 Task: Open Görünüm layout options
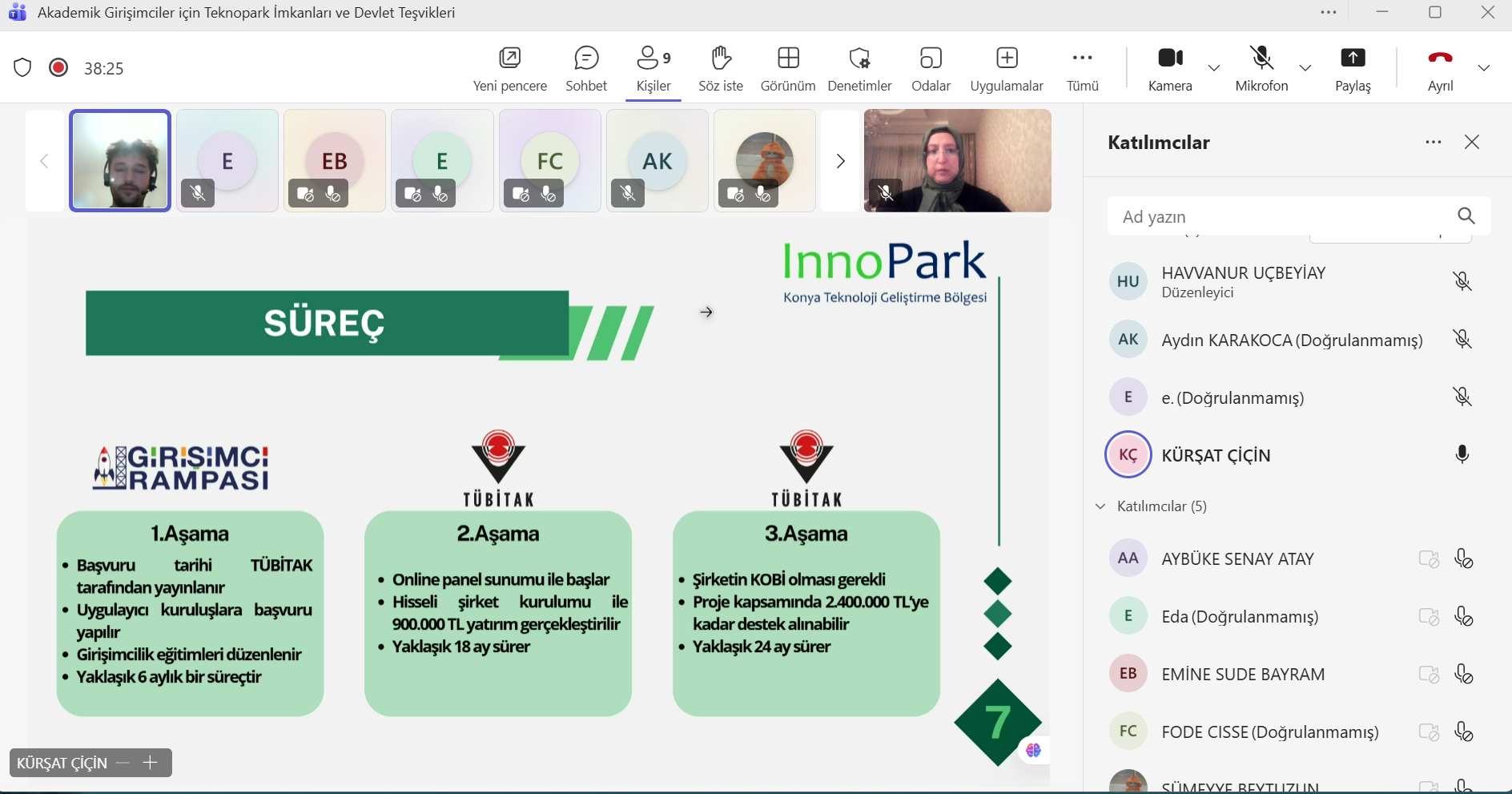point(788,68)
